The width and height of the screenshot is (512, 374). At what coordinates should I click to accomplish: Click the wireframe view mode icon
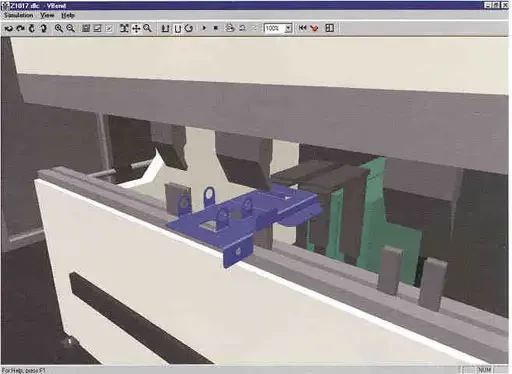[97, 29]
